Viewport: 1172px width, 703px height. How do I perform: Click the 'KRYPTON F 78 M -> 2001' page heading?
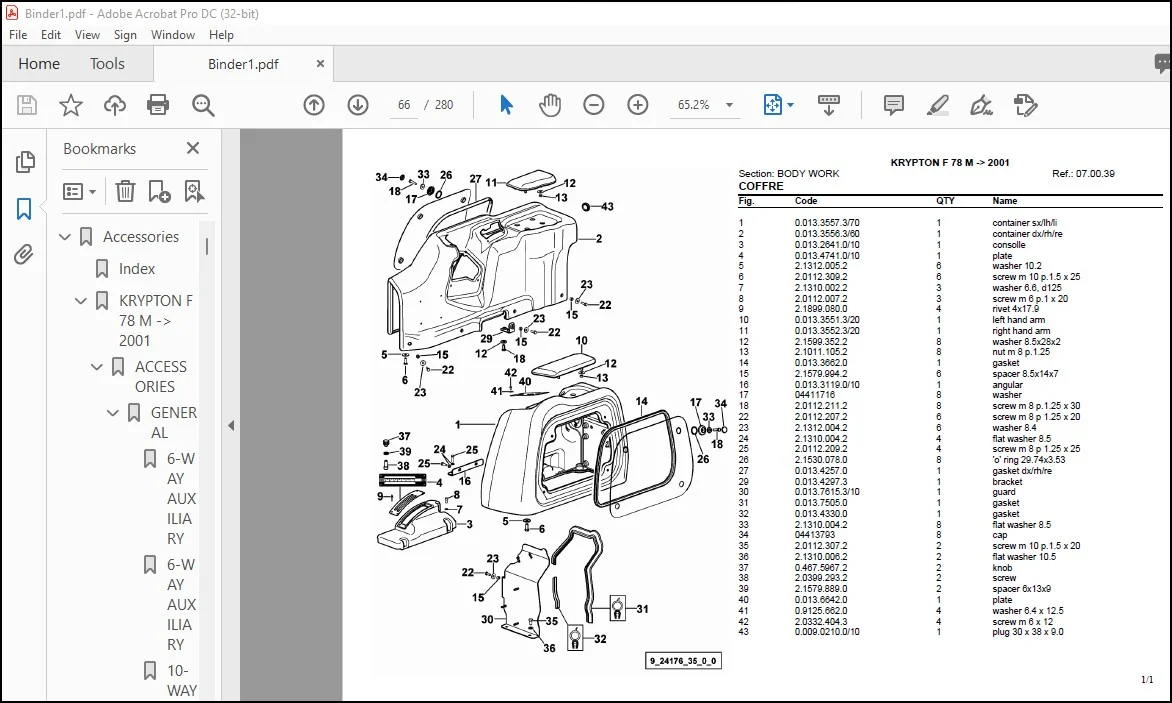(949, 162)
